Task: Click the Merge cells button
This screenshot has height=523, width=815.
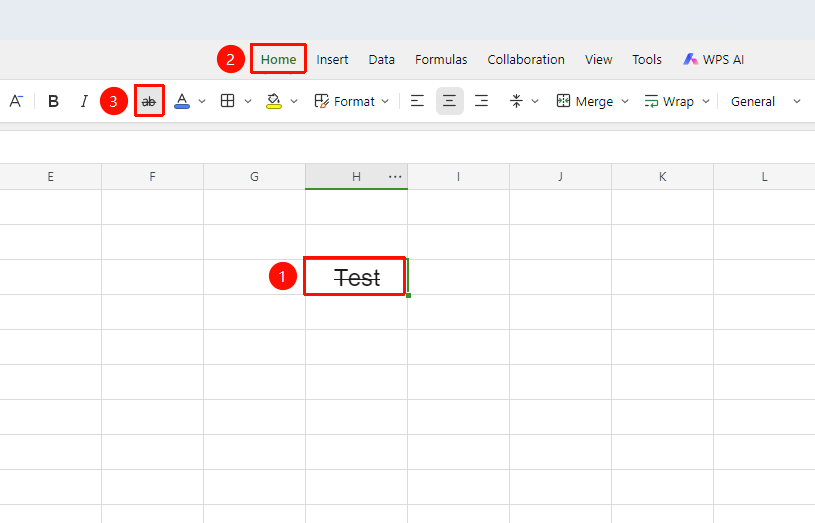Action: [x=585, y=101]
